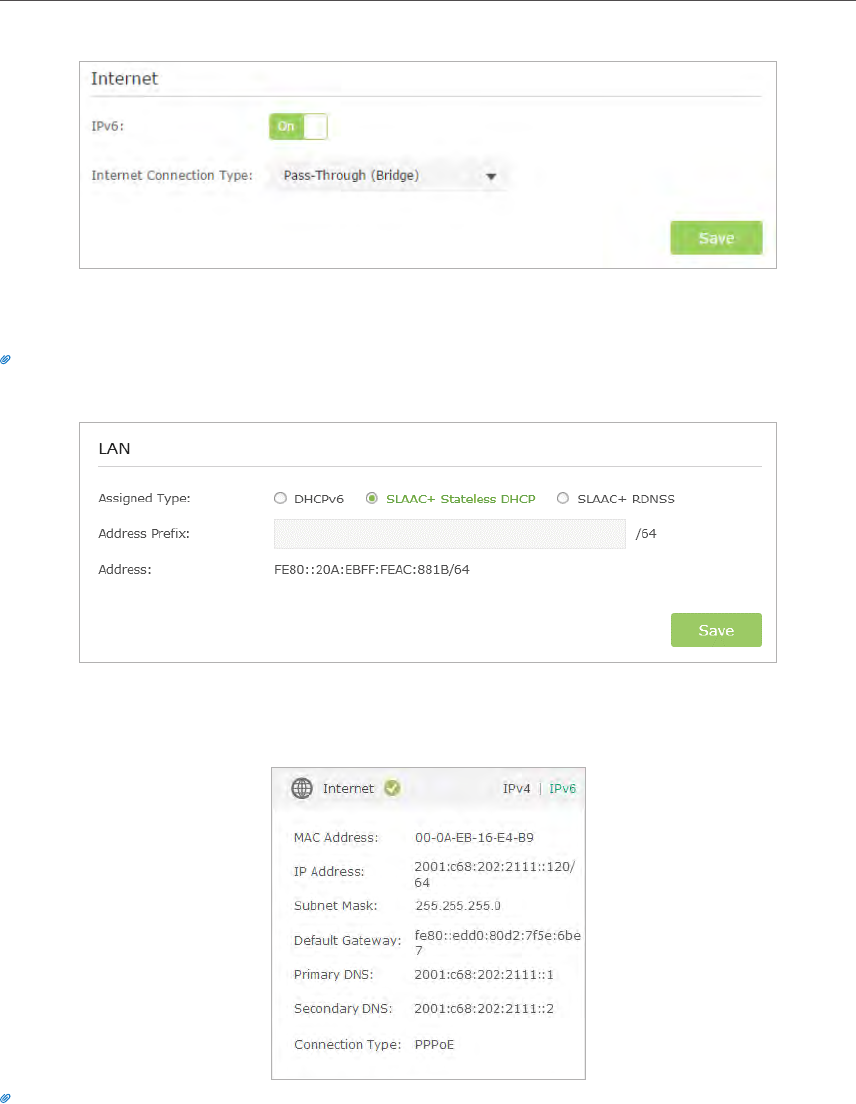This screenshot has height=1104, width=856.
Task: Click the dropdown arrow beside Pass-Through (Bridge)
Action: pos(491,177)
